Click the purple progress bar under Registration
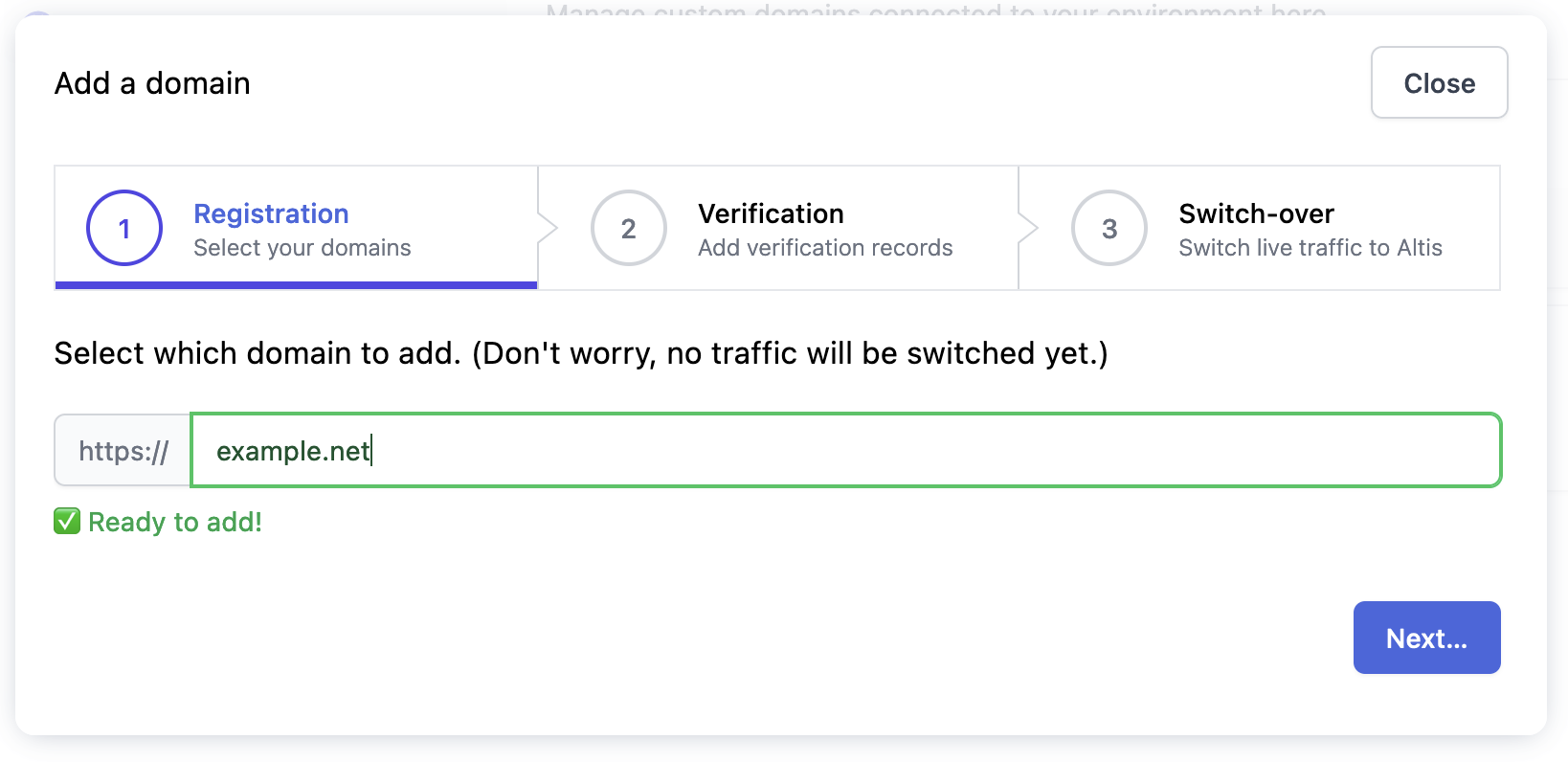 point(295,284)
